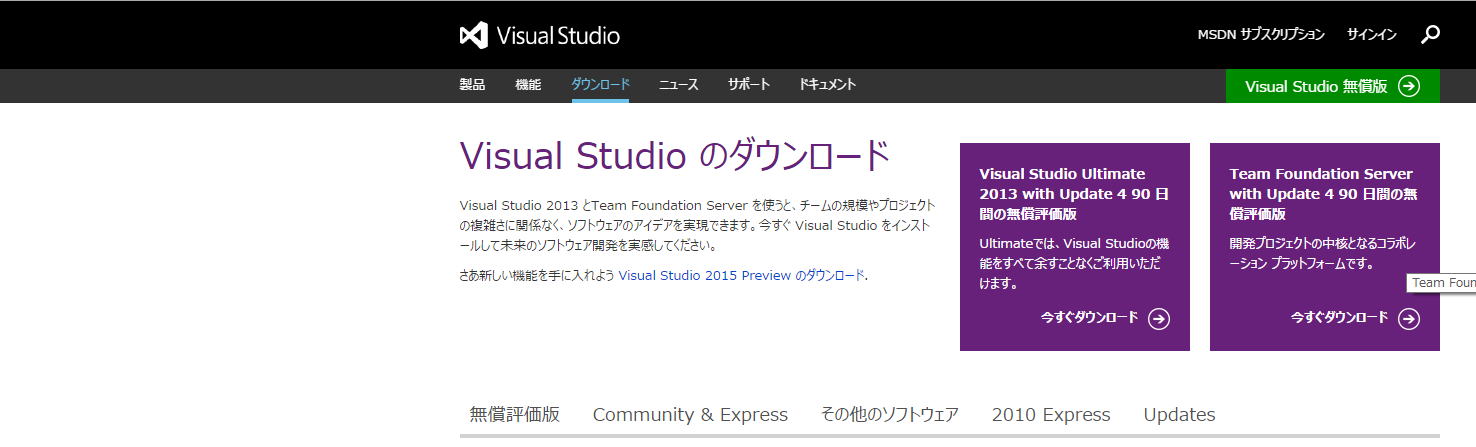1476x447 pixels.
Task: Click arrow icon on Visual Studio 無償版 button
Action: [x=1409, y=86]
